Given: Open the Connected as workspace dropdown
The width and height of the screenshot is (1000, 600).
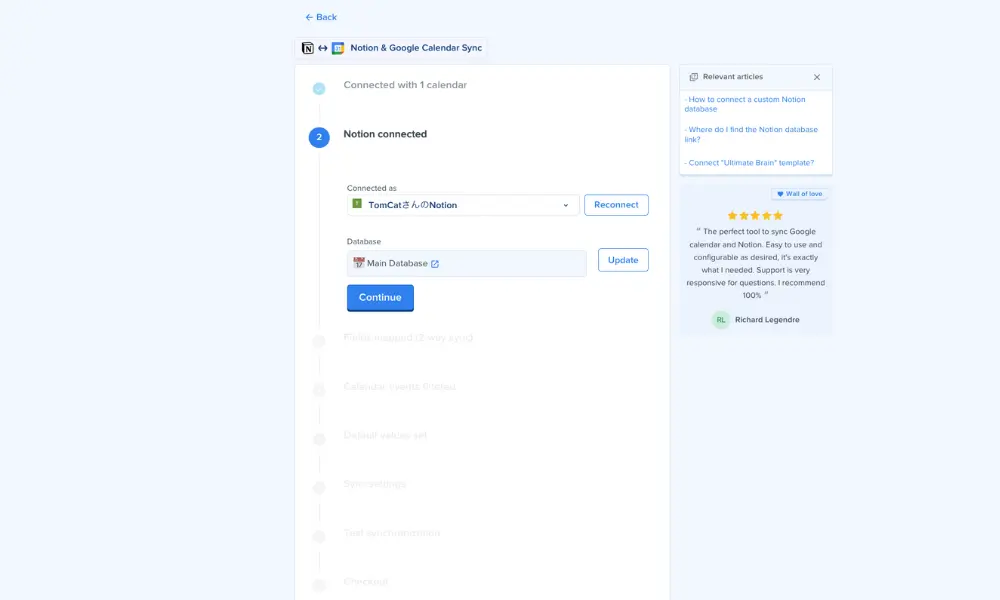Looking at the screenshot, I should tap(463, 205).
